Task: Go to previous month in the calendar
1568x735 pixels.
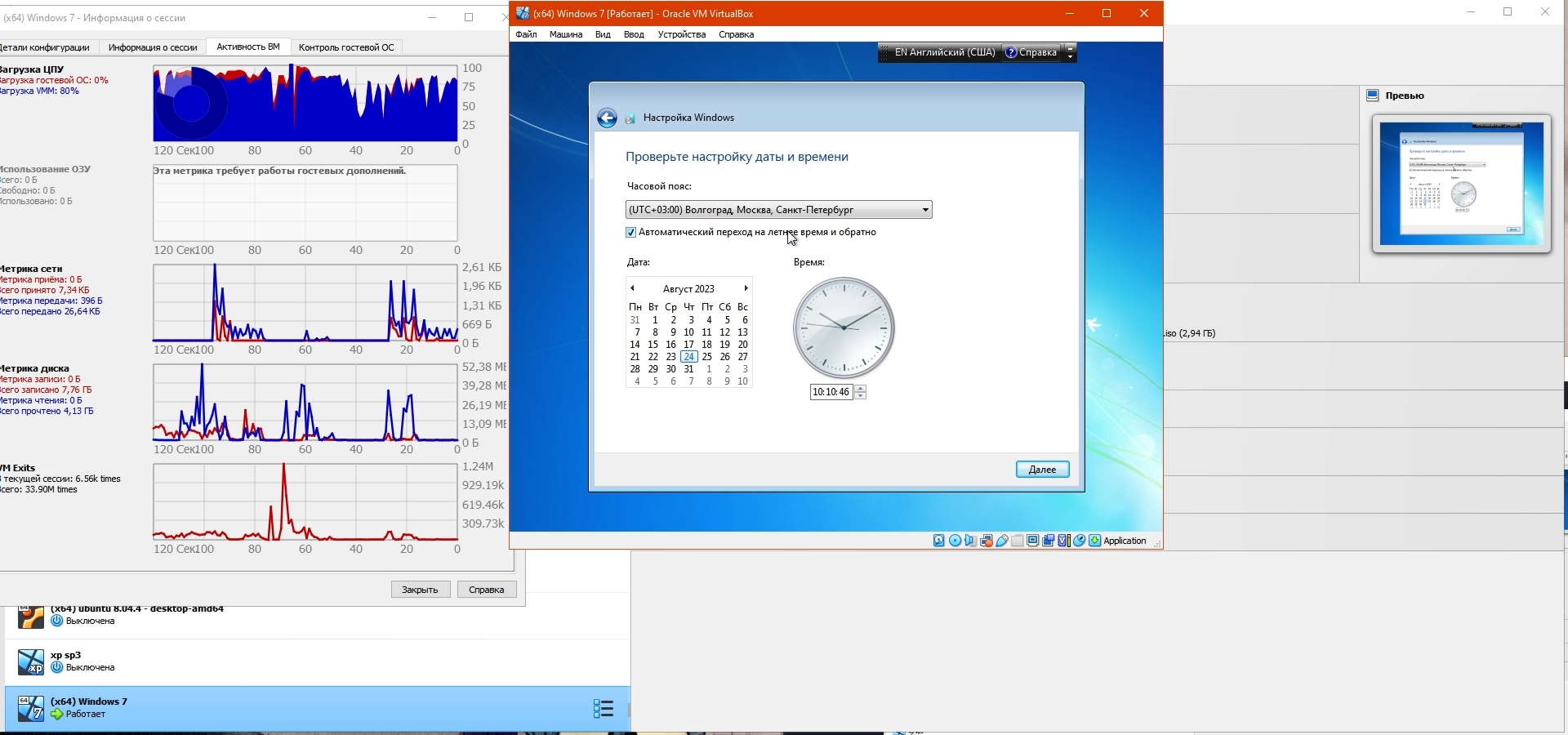Action: click(632, 288)
